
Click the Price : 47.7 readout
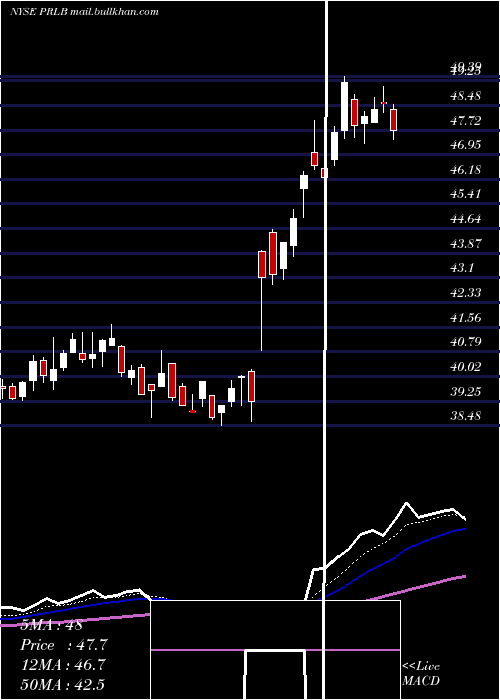65,645
